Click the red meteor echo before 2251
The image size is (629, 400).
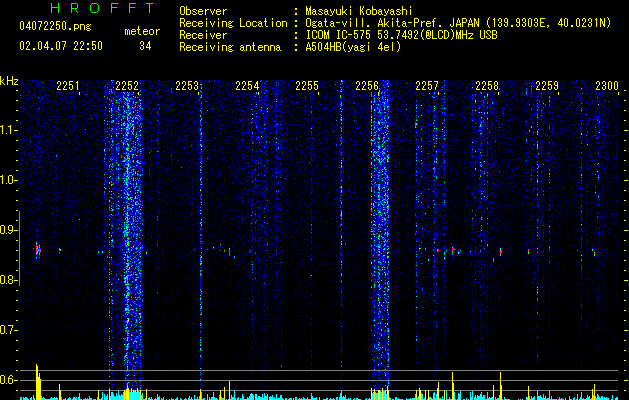[x=38, y=250]
